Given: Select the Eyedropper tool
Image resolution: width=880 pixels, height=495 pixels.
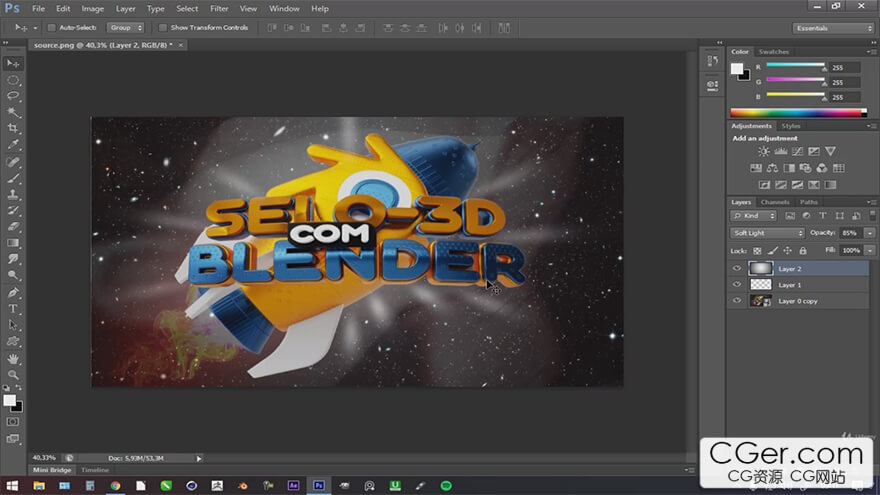Looking at the screenshot, I should click(13, 145).
